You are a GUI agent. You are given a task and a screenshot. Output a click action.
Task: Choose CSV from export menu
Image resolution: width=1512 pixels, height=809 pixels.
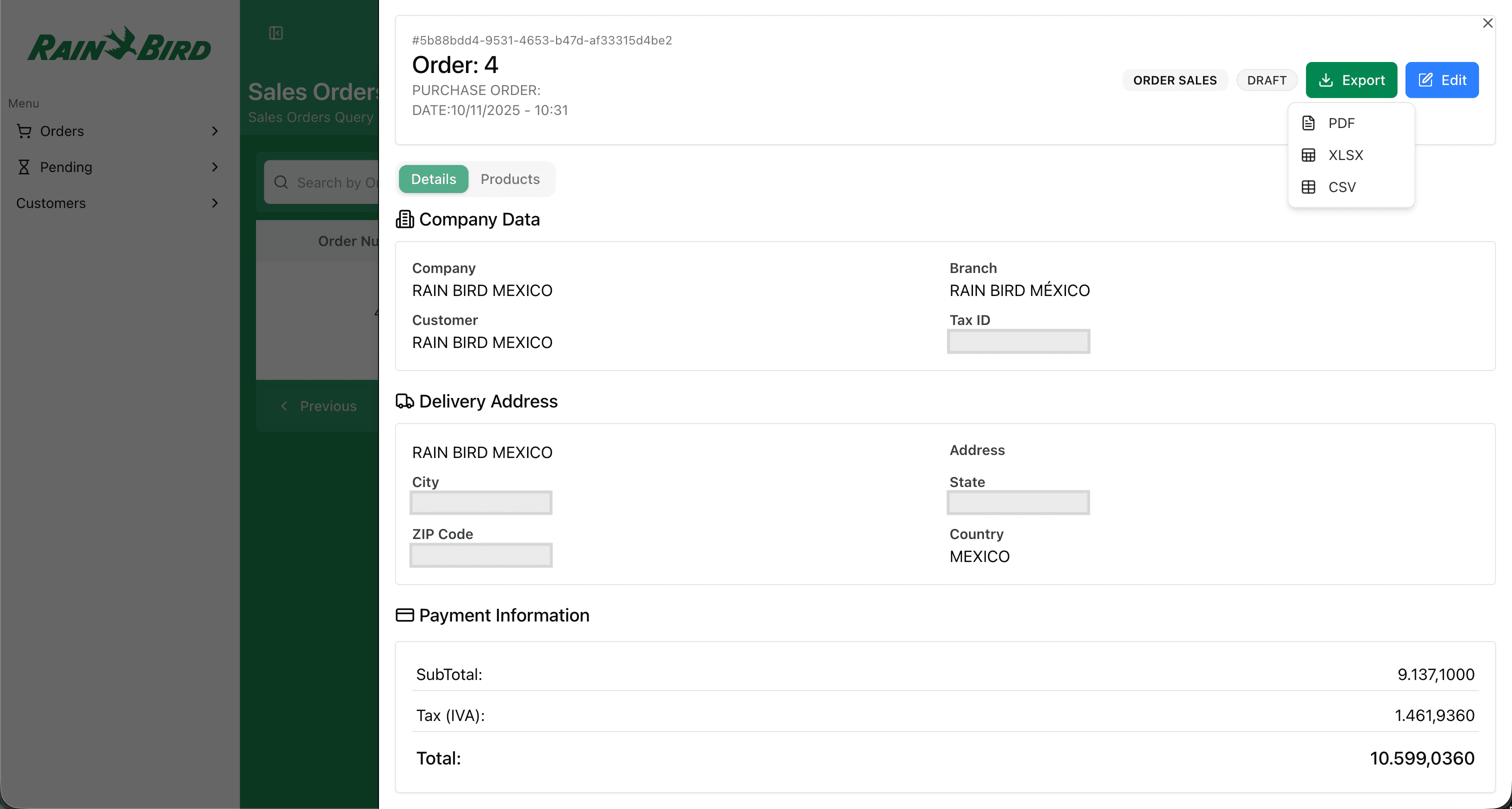1342,187
